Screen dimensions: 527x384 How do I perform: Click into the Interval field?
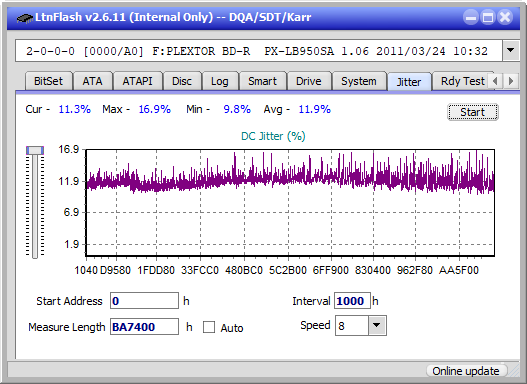click(352, 301)
